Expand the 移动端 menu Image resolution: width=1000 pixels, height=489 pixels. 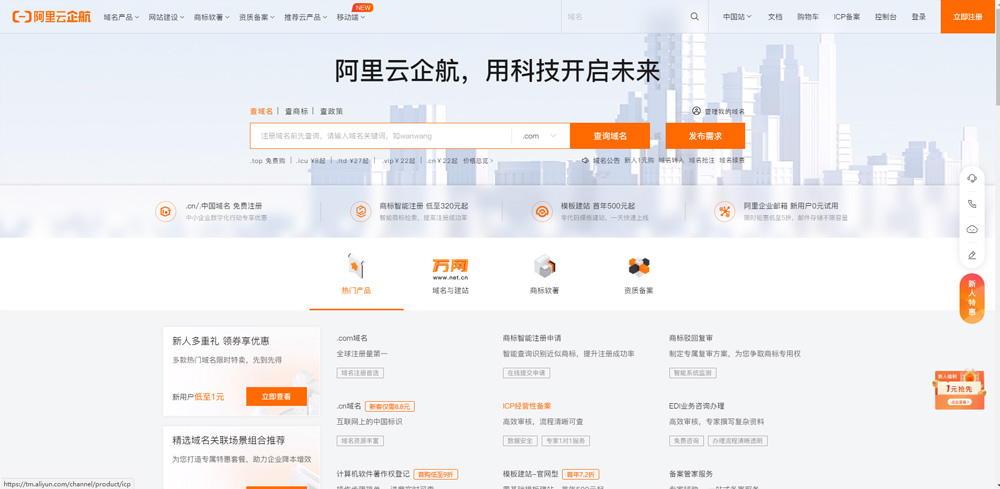point(351,17)
